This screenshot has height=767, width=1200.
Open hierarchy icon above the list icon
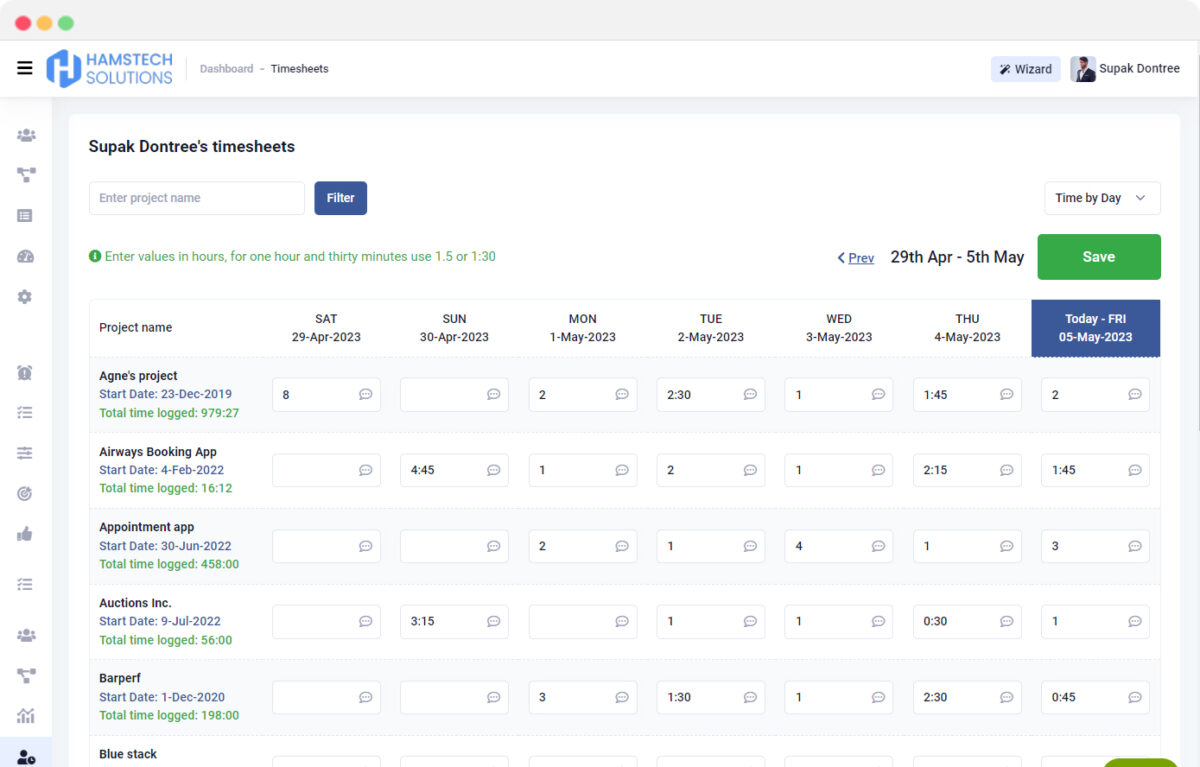coord(26,175)
